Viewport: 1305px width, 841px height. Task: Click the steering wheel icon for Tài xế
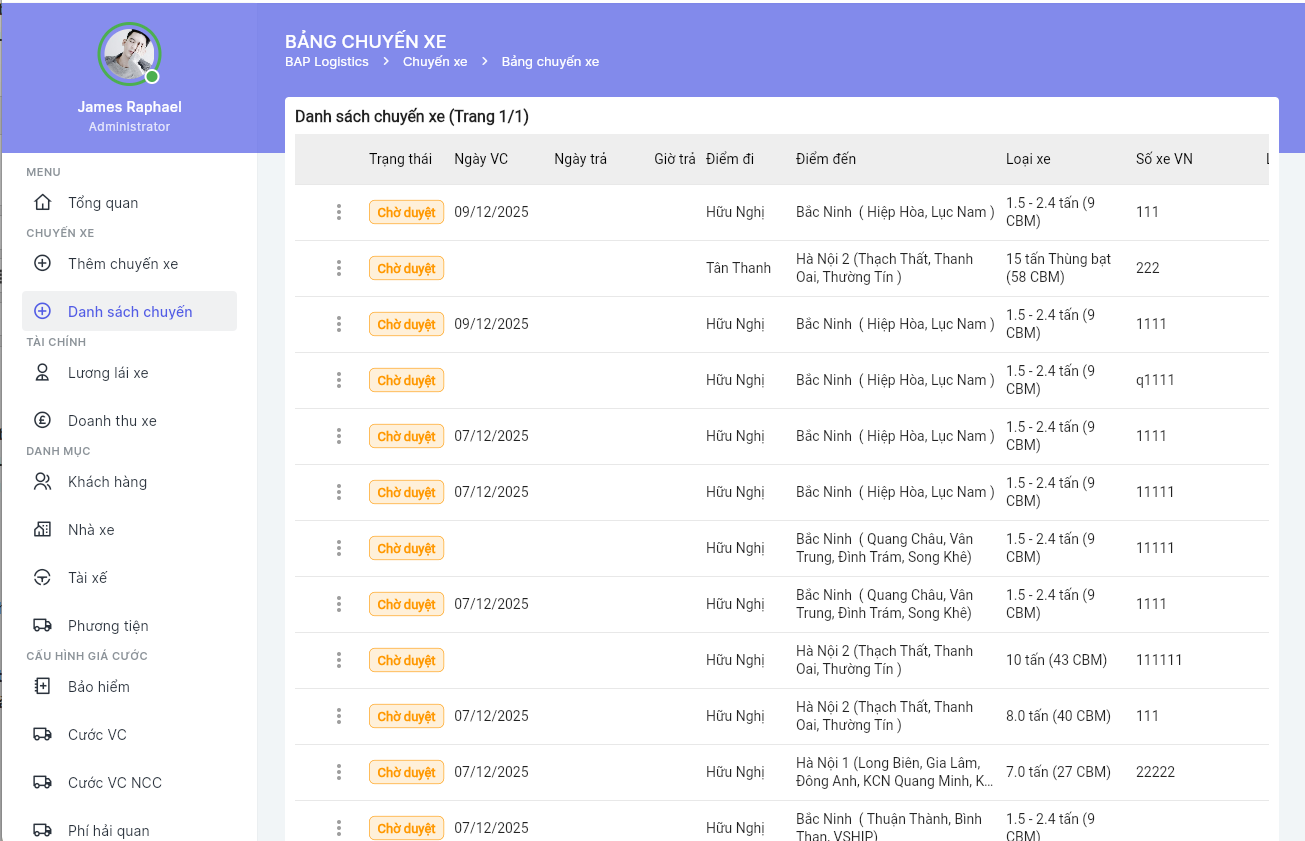click(42, 578)
